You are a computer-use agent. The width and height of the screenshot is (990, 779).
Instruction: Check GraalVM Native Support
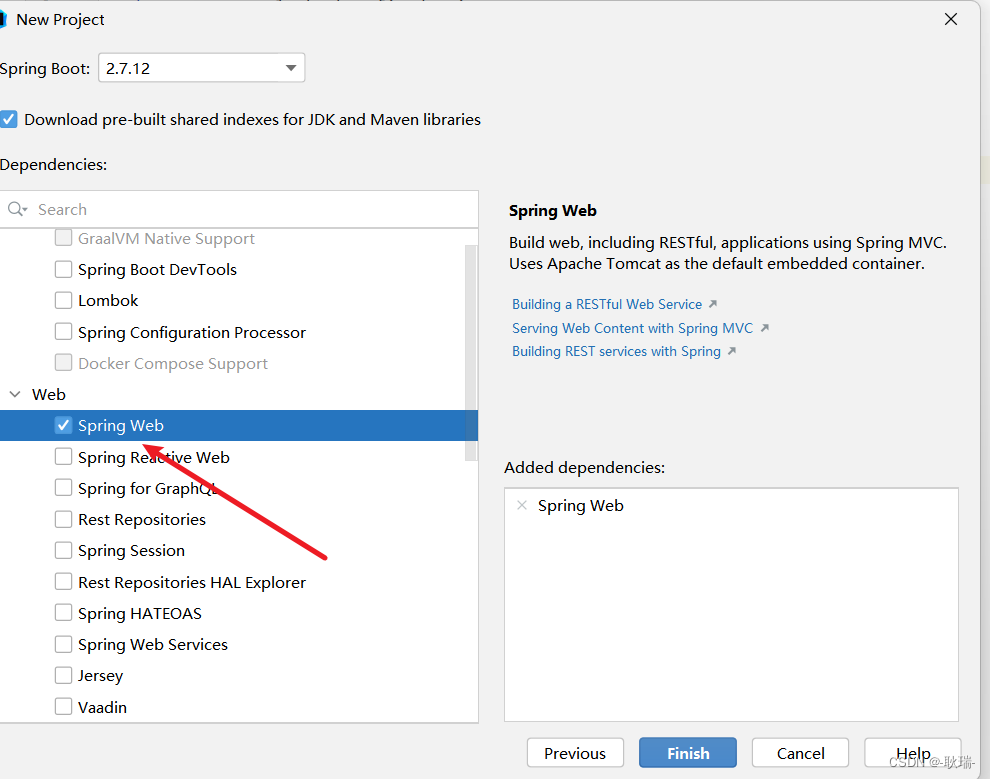point(63,238)
